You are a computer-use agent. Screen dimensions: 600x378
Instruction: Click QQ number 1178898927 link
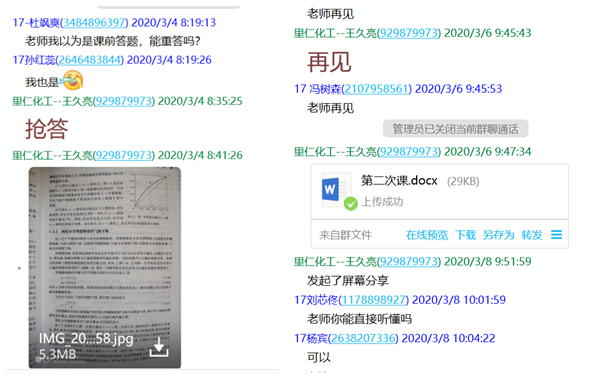[373, 300]
